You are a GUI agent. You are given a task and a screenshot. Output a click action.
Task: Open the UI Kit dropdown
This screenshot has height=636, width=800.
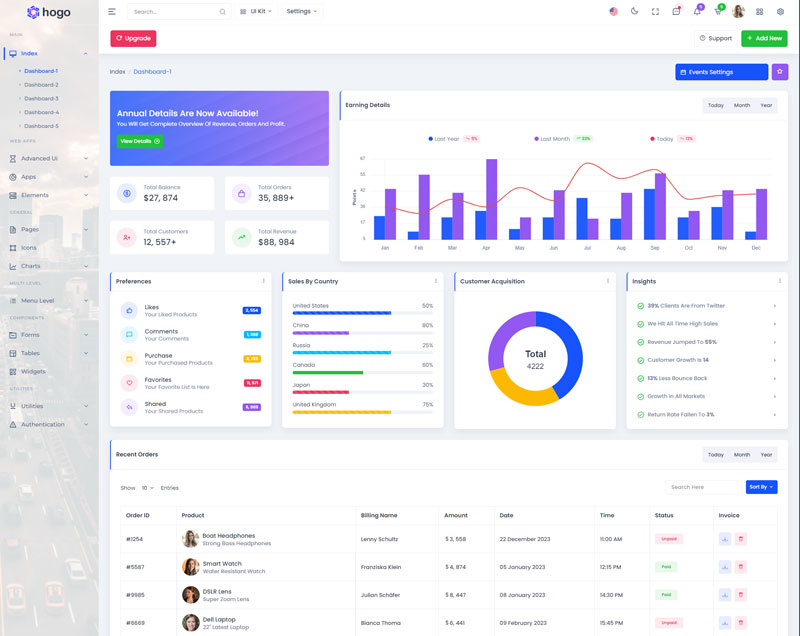point(254,12)
